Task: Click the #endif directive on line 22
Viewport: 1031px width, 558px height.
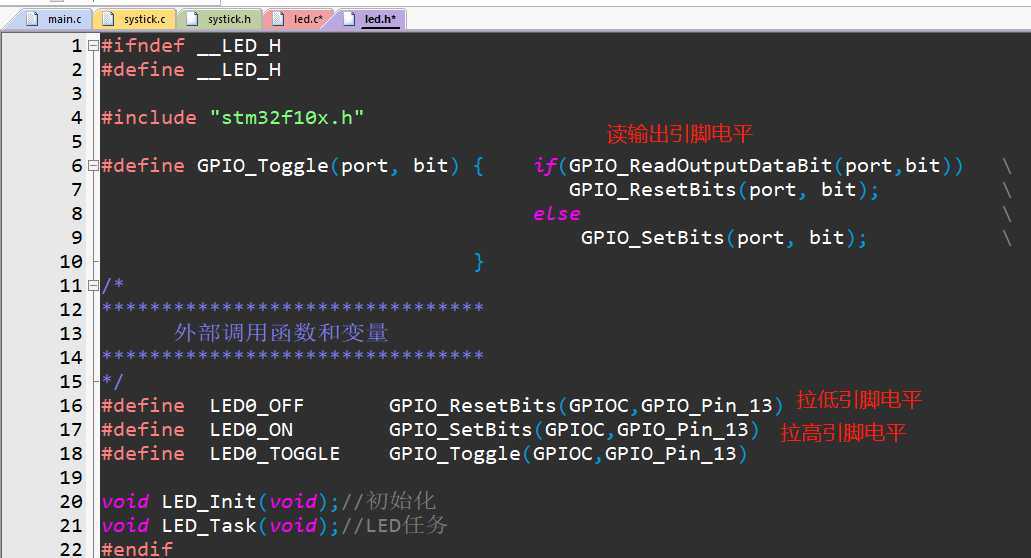Action: (137, 549)
